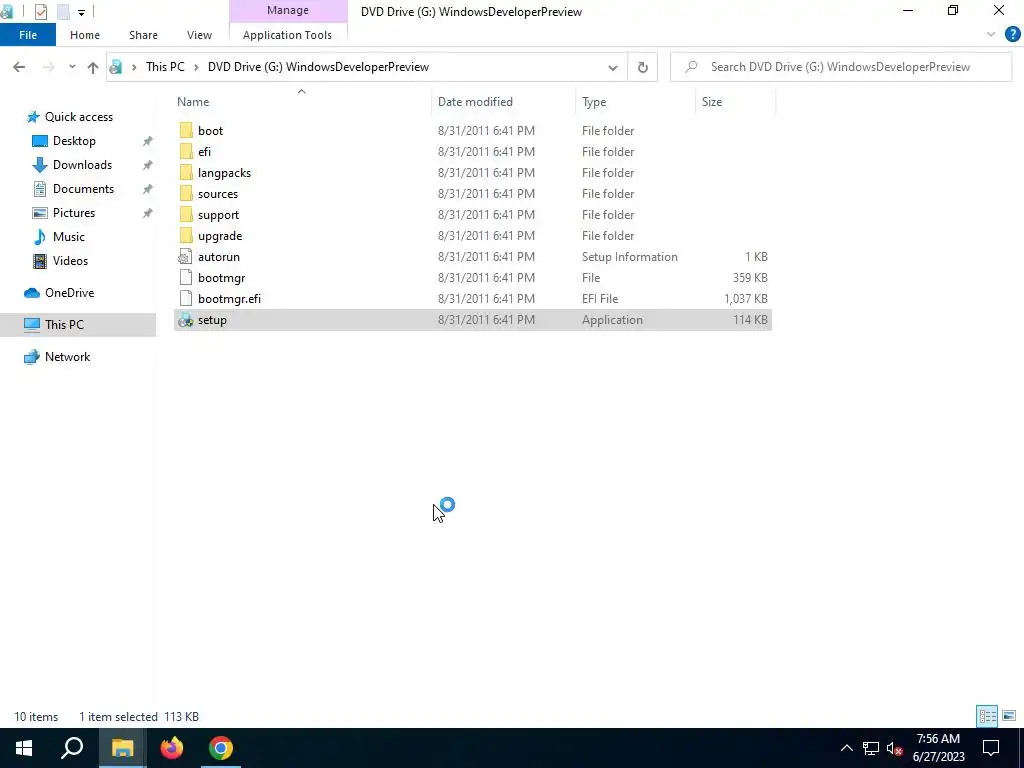Click the File Explorer taskbar icon
The width and height of the screenshot is (1024, 768).
[122, 748]
